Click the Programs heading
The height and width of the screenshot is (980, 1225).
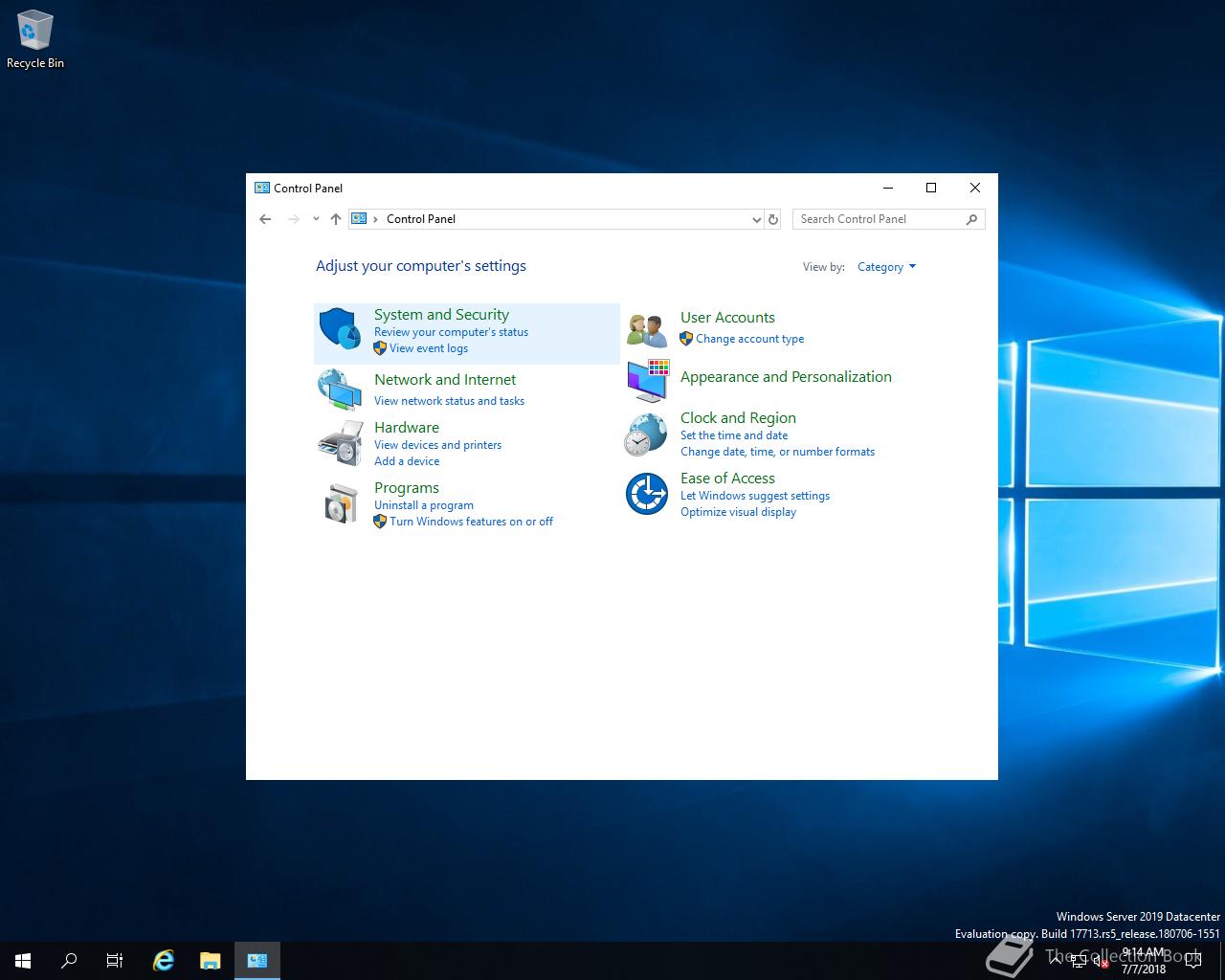(x=407, y=488)
